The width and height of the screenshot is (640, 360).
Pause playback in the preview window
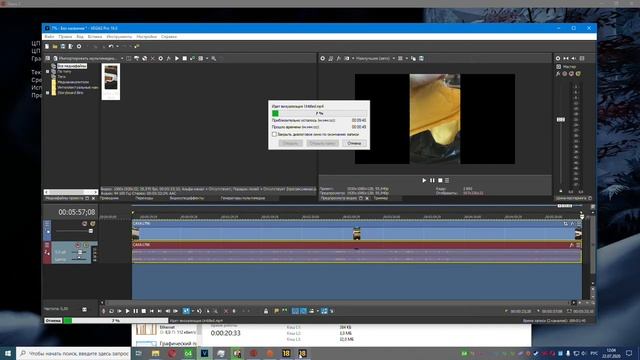tap(432, 180)
